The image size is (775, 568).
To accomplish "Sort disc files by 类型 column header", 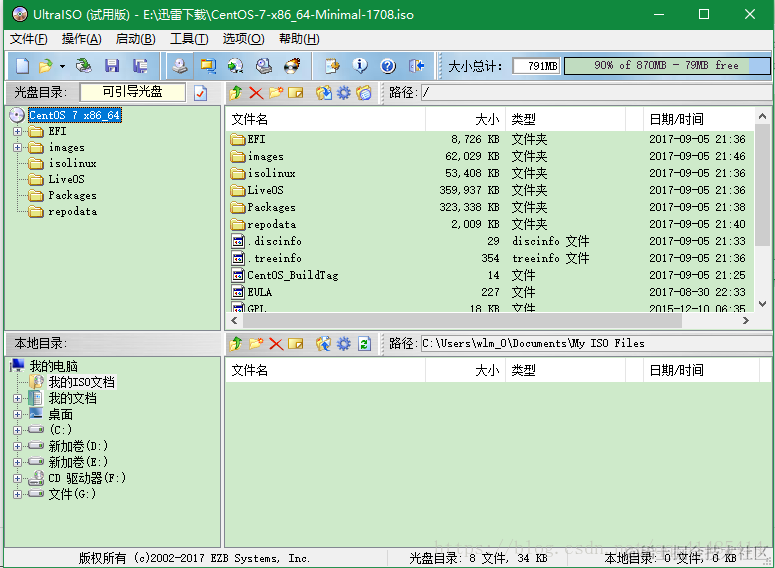I will [565, 119].
